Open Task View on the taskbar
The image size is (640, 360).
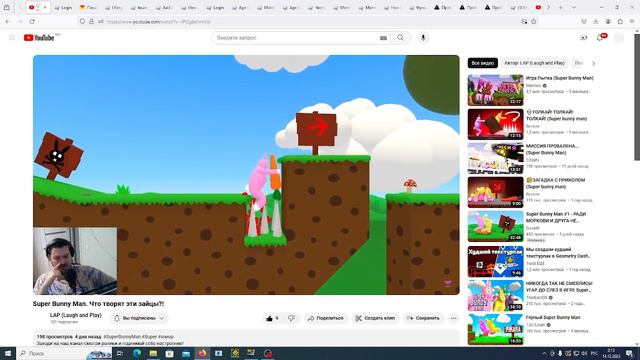point(120,353)
